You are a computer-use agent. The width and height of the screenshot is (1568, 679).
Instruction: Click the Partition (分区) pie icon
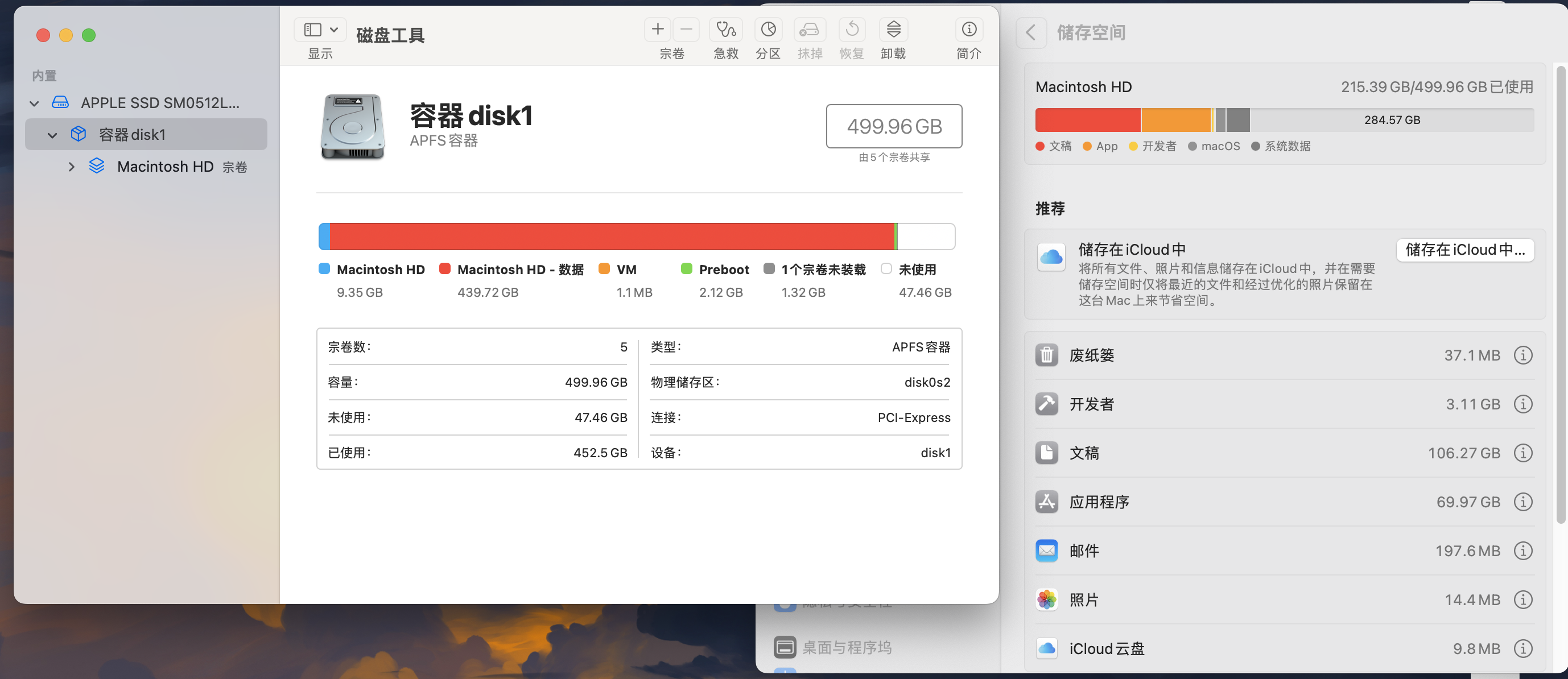click(768, 30)
